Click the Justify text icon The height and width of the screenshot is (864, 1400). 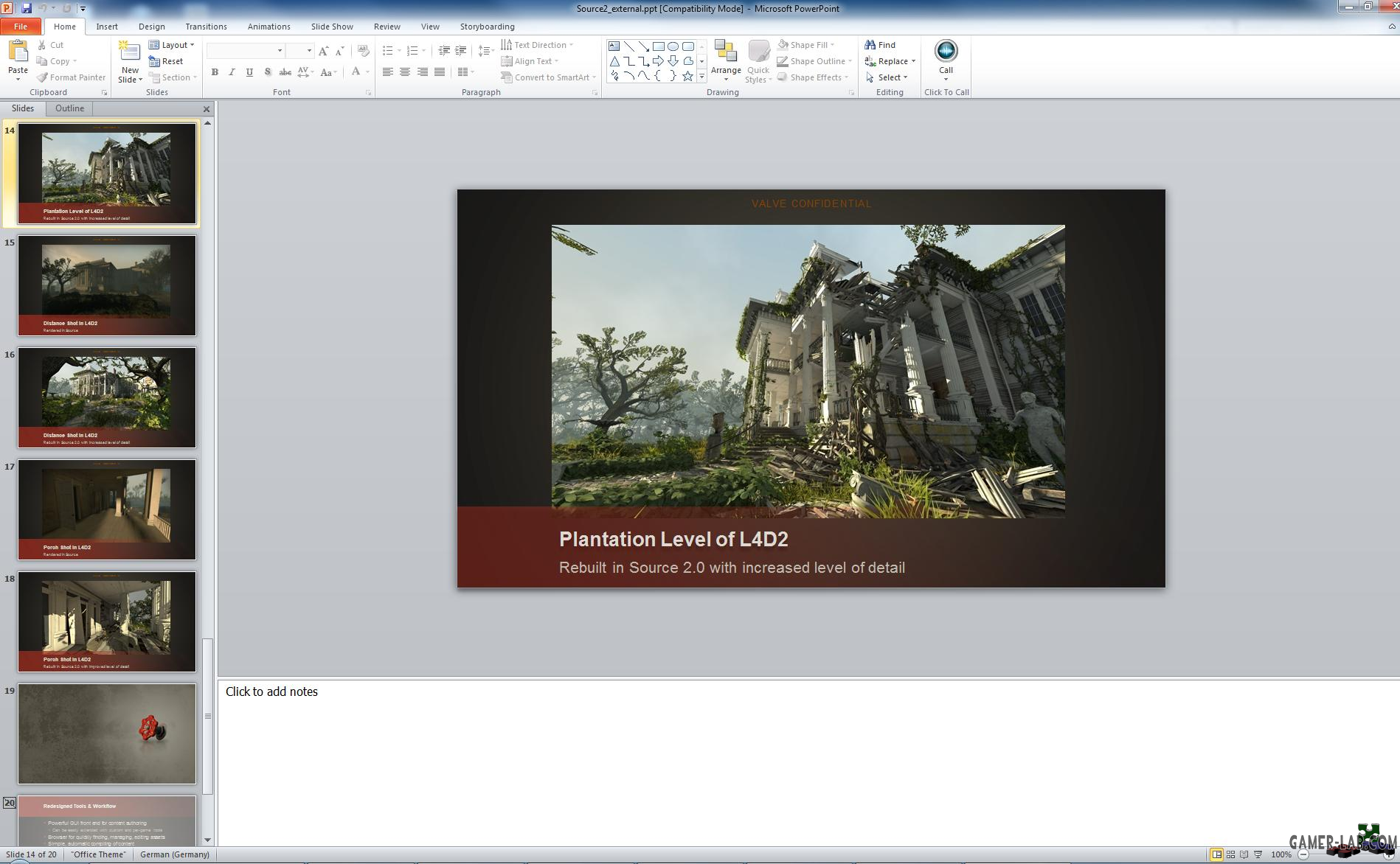(x=440, y=72)
